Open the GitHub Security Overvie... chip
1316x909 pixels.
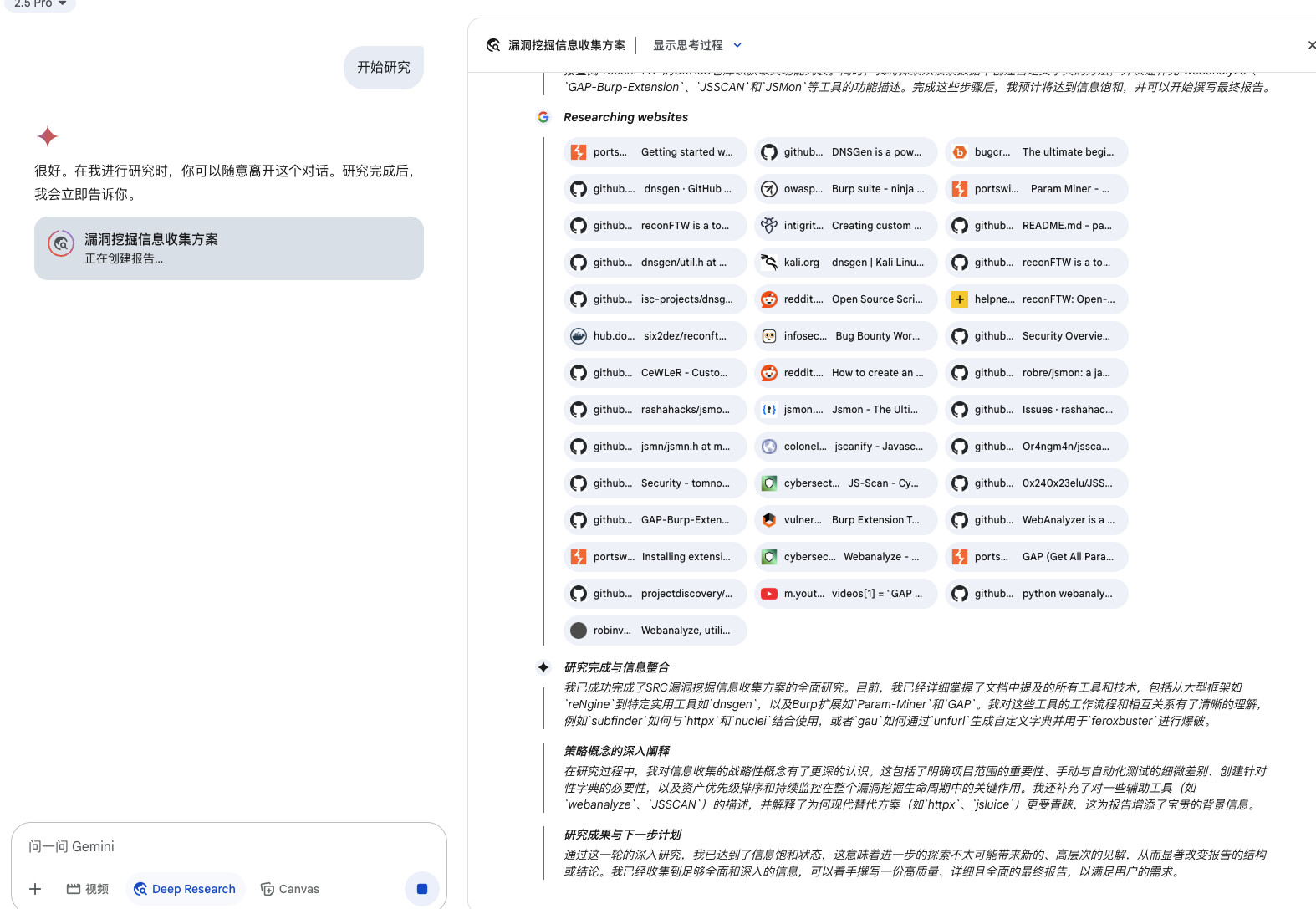click(1036, 336)
